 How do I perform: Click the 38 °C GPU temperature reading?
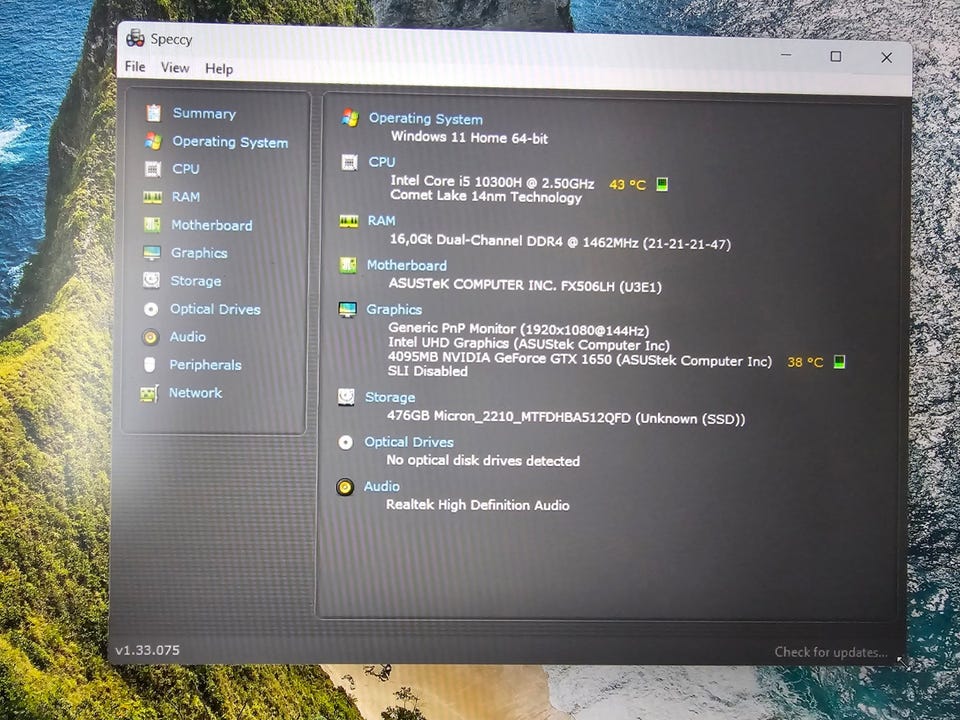(x=805, y=362)
